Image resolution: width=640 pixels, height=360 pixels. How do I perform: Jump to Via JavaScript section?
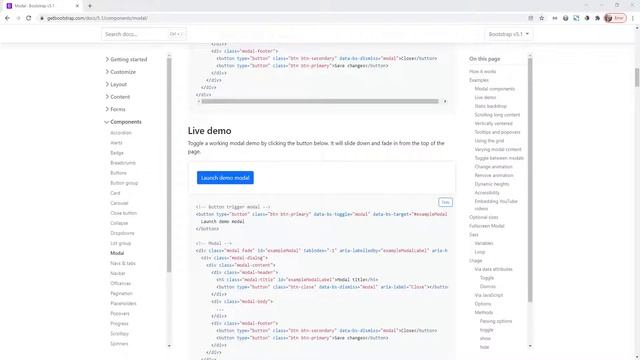(x=489, y=295)
